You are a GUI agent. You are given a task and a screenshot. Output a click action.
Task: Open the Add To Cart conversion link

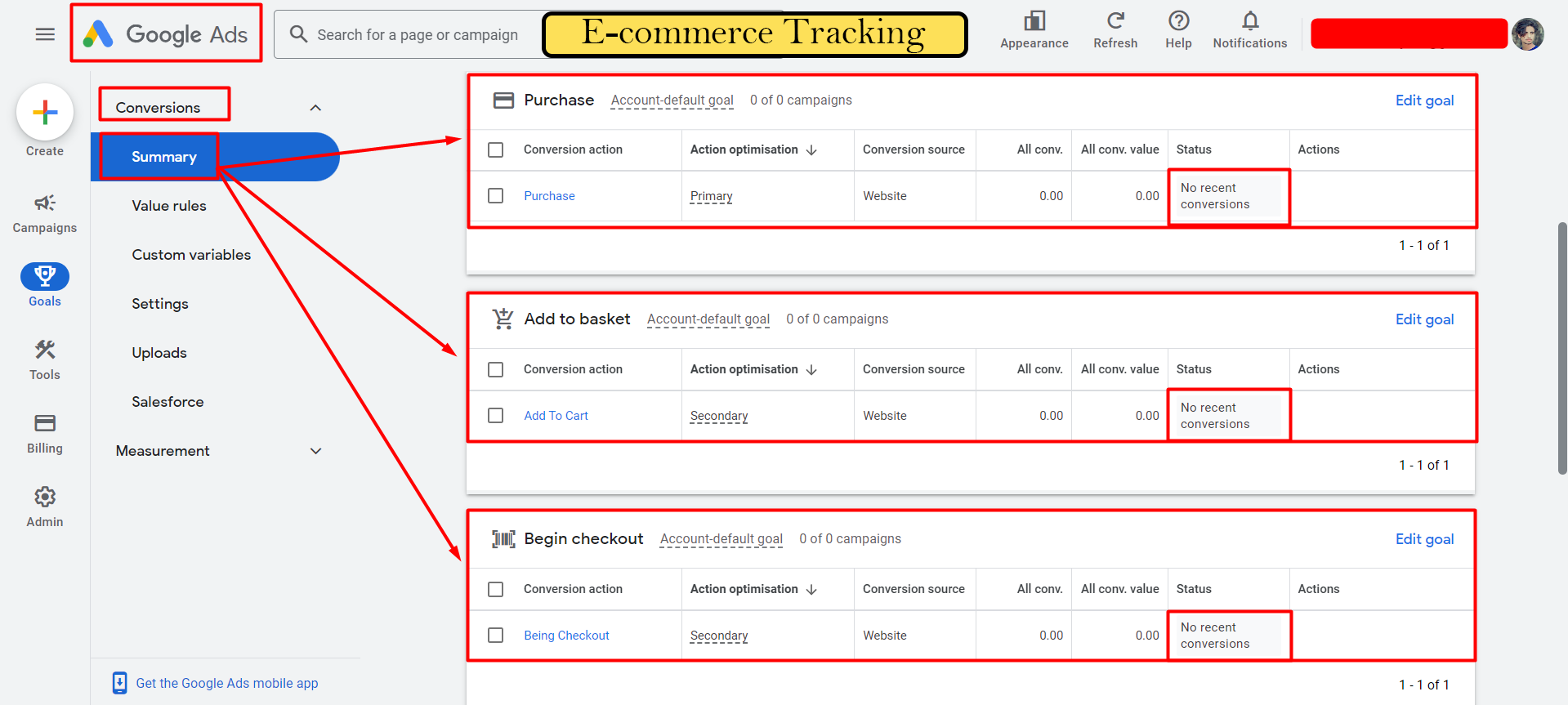coord(556,416)
